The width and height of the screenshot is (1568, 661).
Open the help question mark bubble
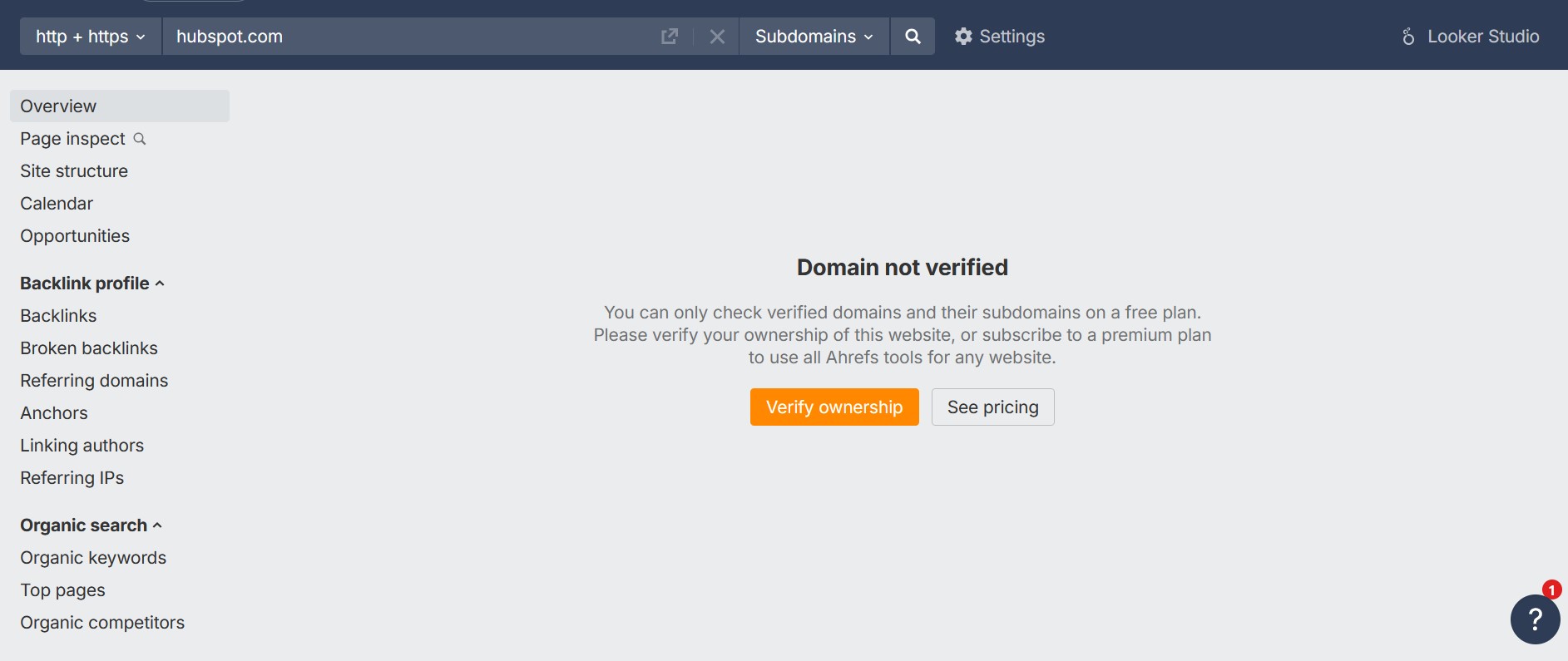1535,619
